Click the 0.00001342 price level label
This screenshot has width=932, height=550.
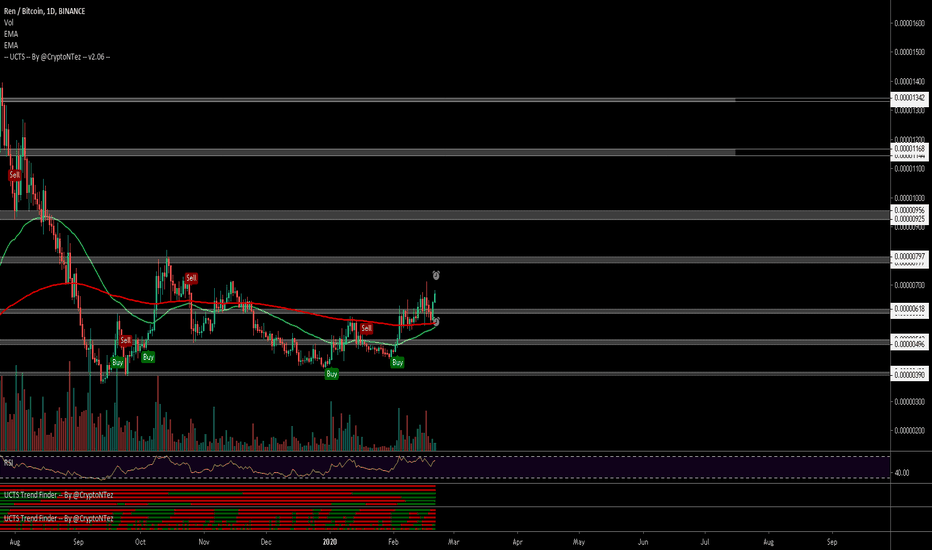(x=909, y=98)
